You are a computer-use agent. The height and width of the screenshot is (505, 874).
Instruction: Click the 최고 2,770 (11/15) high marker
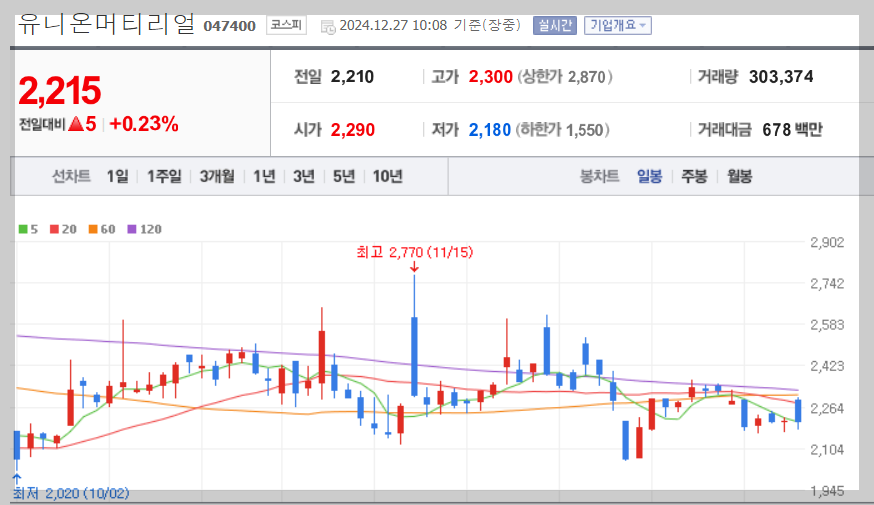tap(415, 252)
